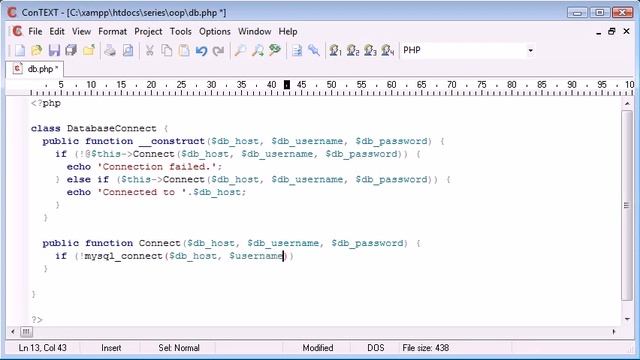
Task: Click the 'DOS' file format indicator
Action: tap(376, 348)
